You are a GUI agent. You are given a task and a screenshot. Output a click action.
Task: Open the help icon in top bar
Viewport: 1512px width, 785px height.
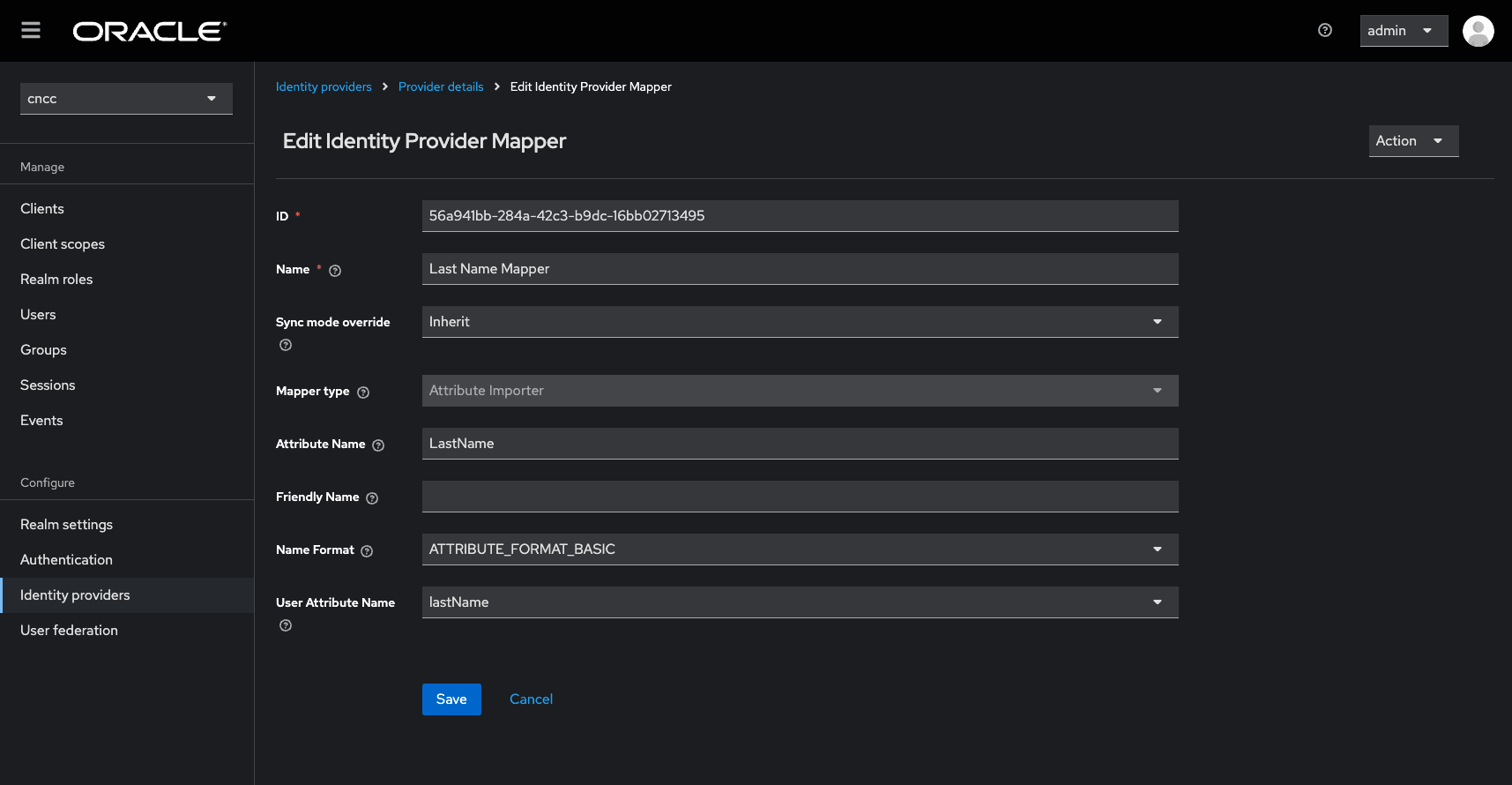pyautogui.click(x=1325, y=30)
